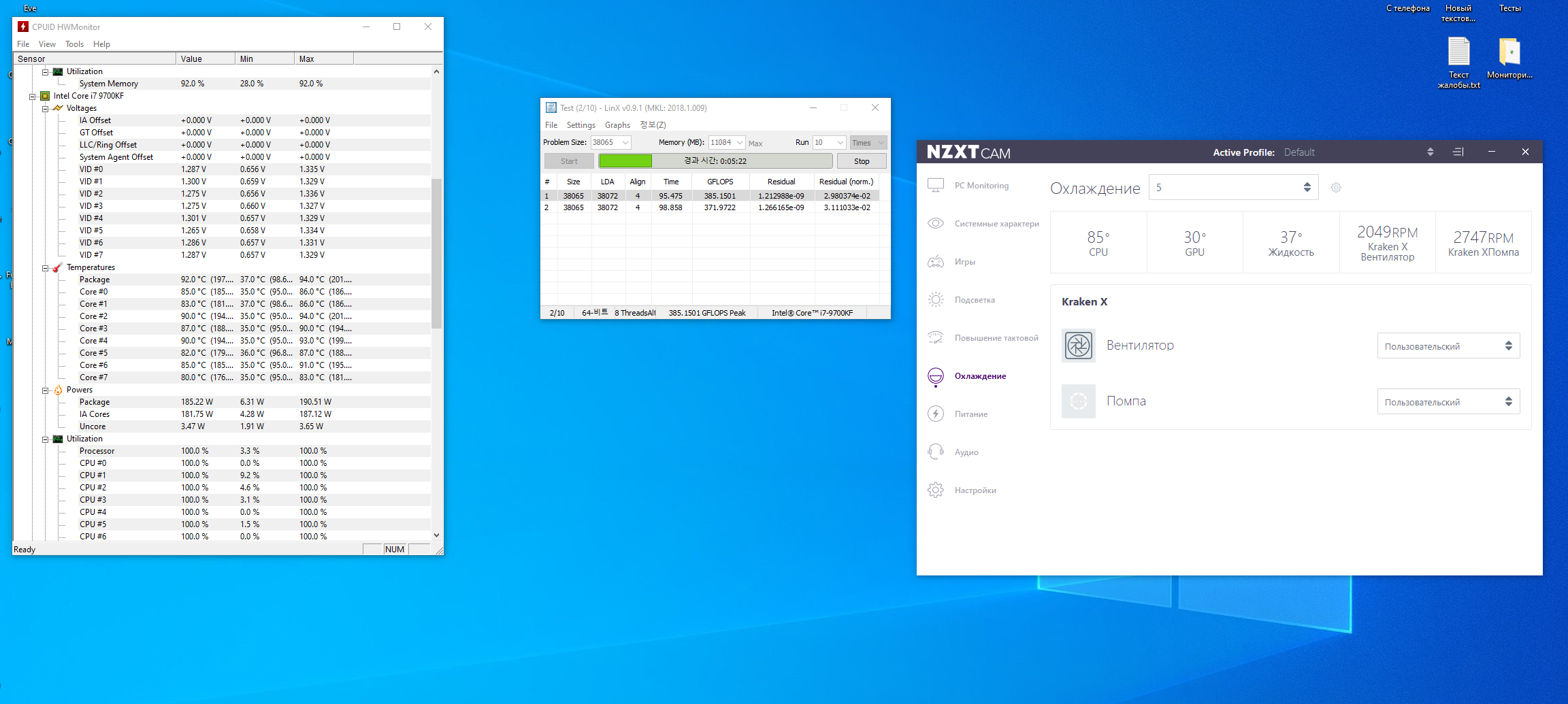Click the 2049 RPM Kraken X Вентилятор tile
This screenshot has width=1568, height=704.
(1387, 242)
